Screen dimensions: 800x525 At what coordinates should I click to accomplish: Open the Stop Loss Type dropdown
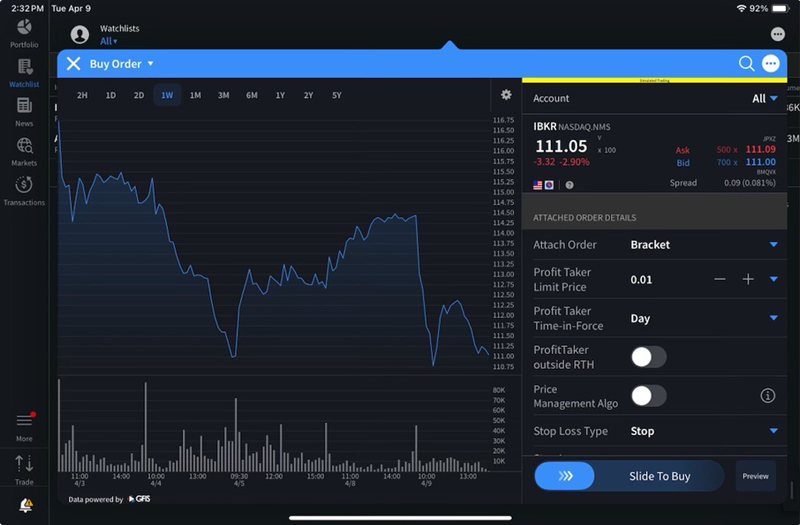773,431
